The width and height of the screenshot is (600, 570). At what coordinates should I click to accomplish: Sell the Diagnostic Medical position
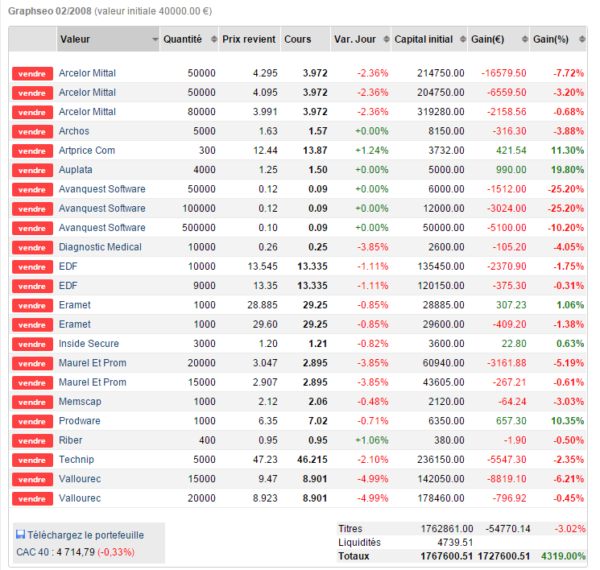tap(33, 248)
